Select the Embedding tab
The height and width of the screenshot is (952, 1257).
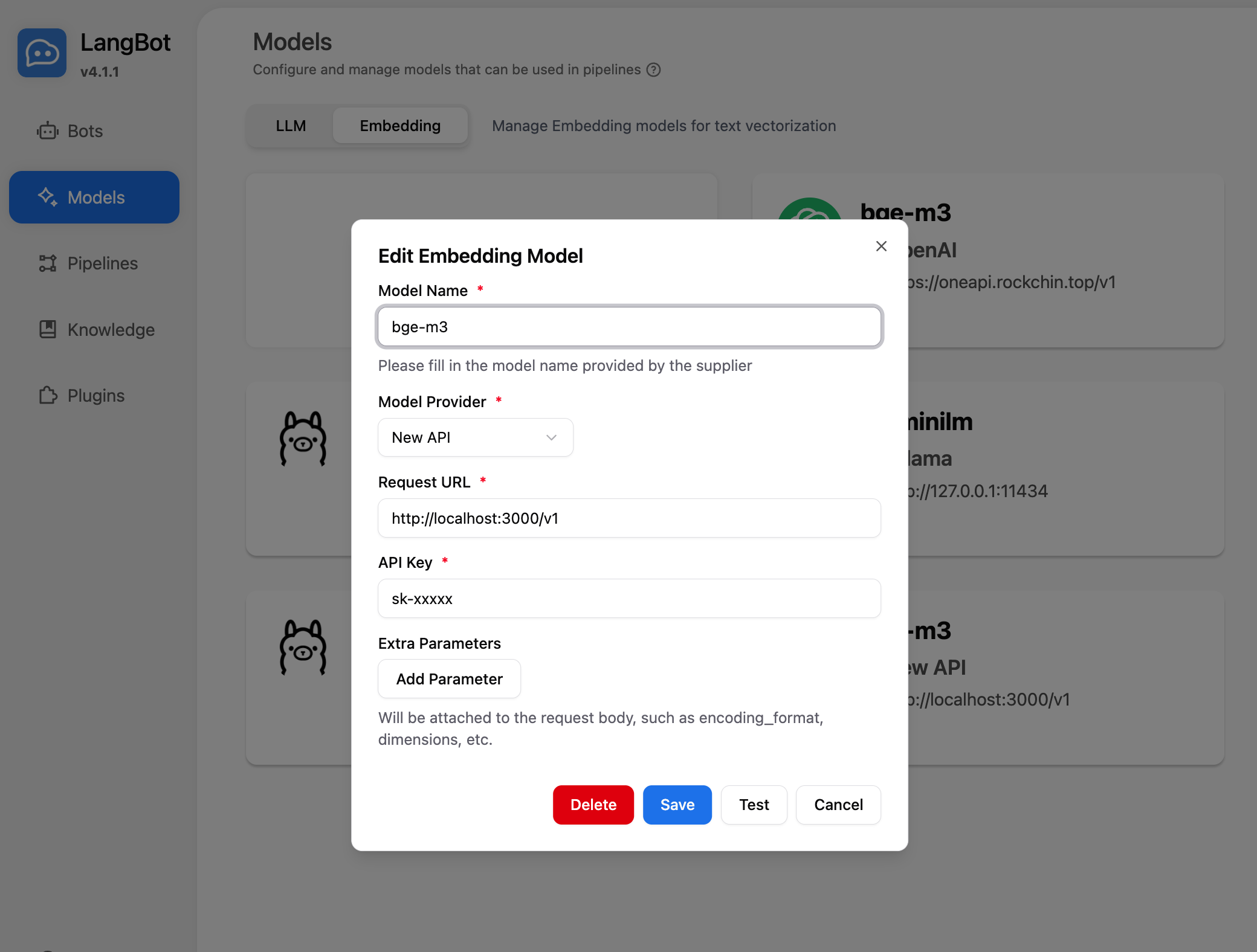point(399,126)
